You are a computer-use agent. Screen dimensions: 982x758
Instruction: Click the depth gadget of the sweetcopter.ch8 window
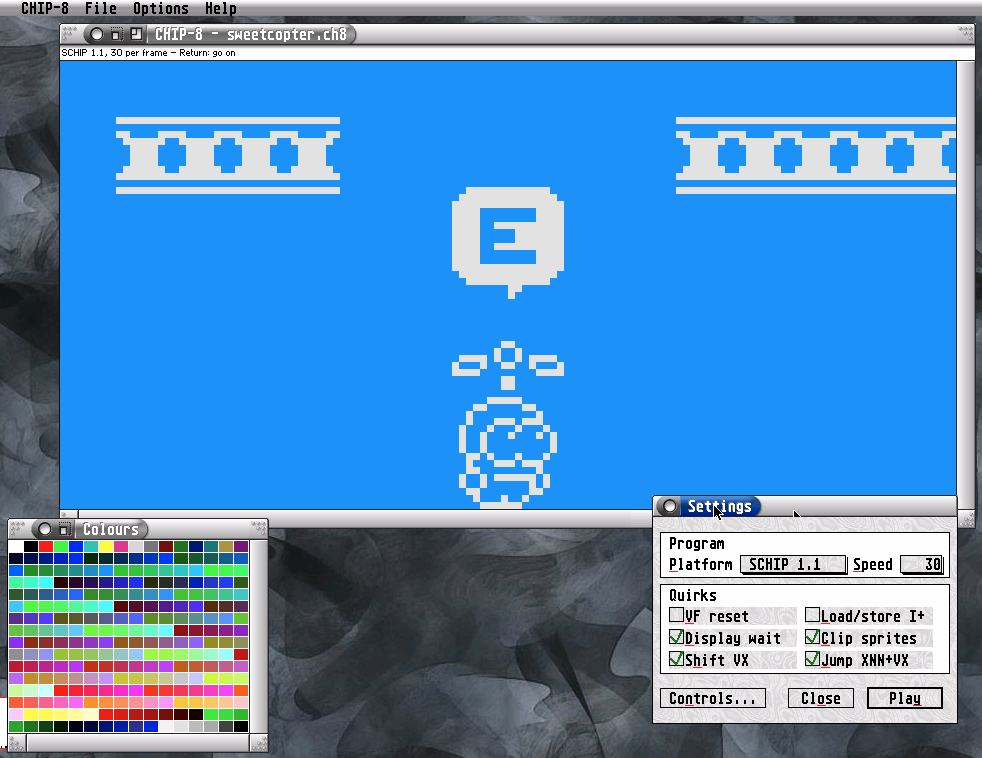965,33
